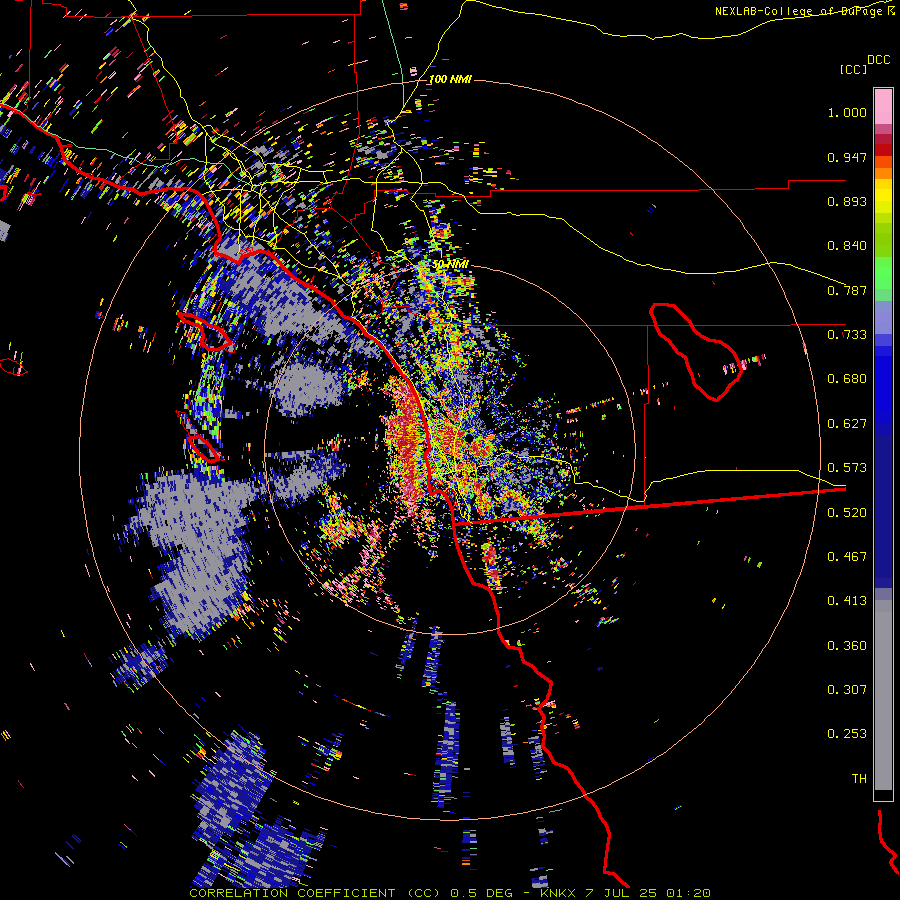Viewport: 900px width, 900px height.
Task: Pick the yellow segment of the color bar
Action: 883,197
